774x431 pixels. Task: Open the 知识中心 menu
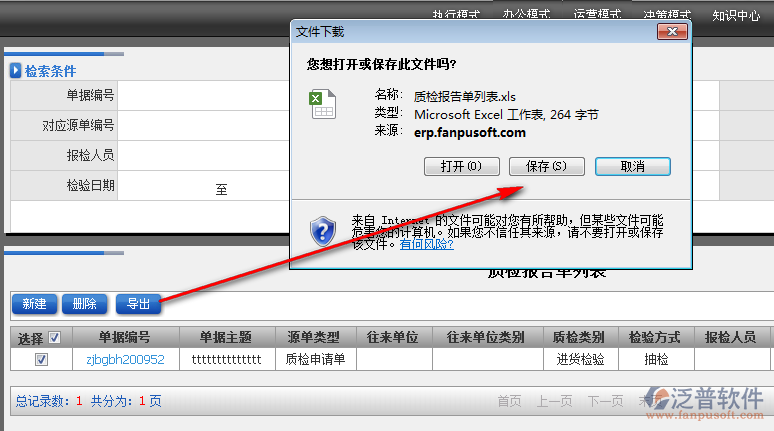[736, 16]
